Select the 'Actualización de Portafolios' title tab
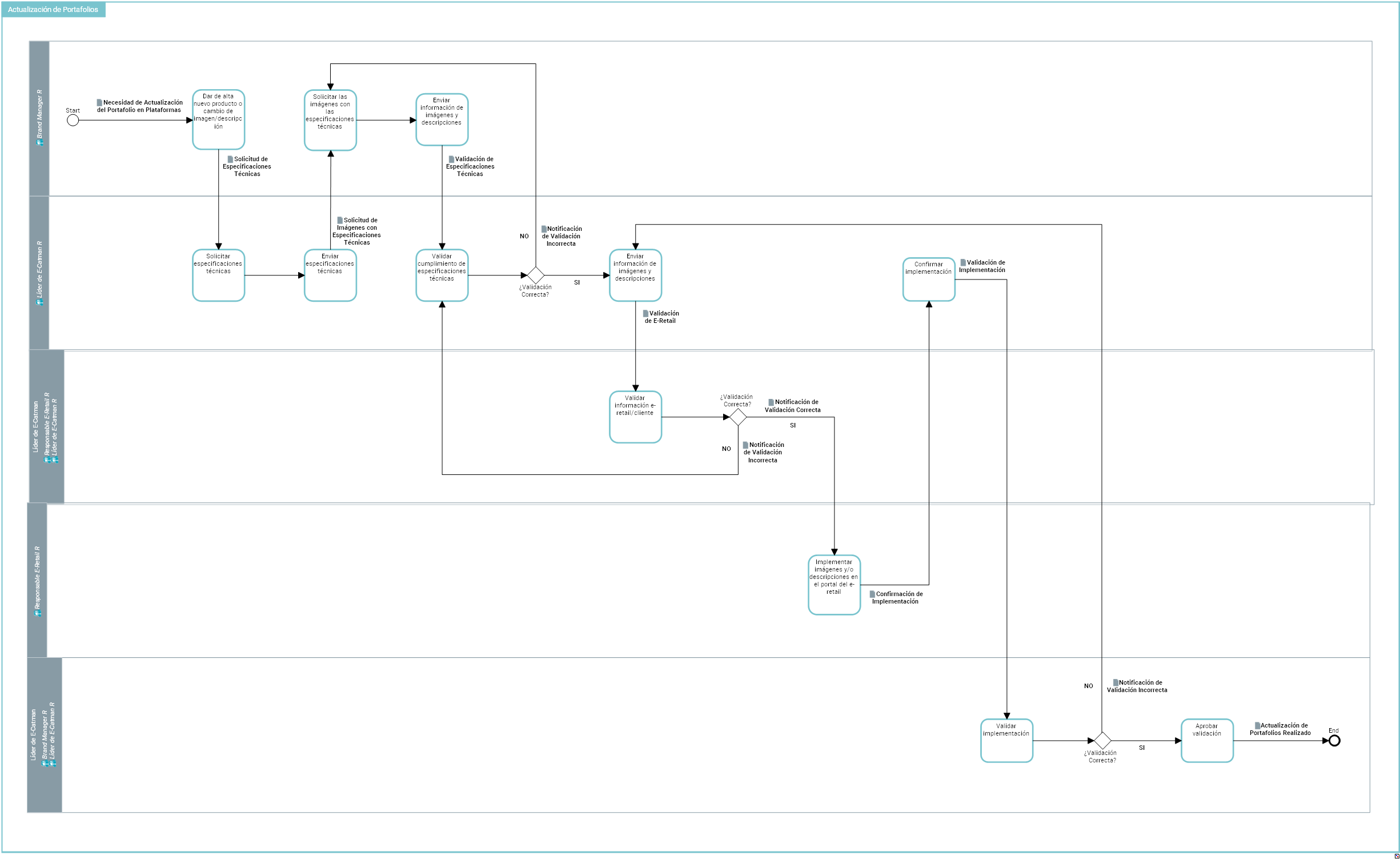Screen dimensions: 1400x859 coord(53,10)
